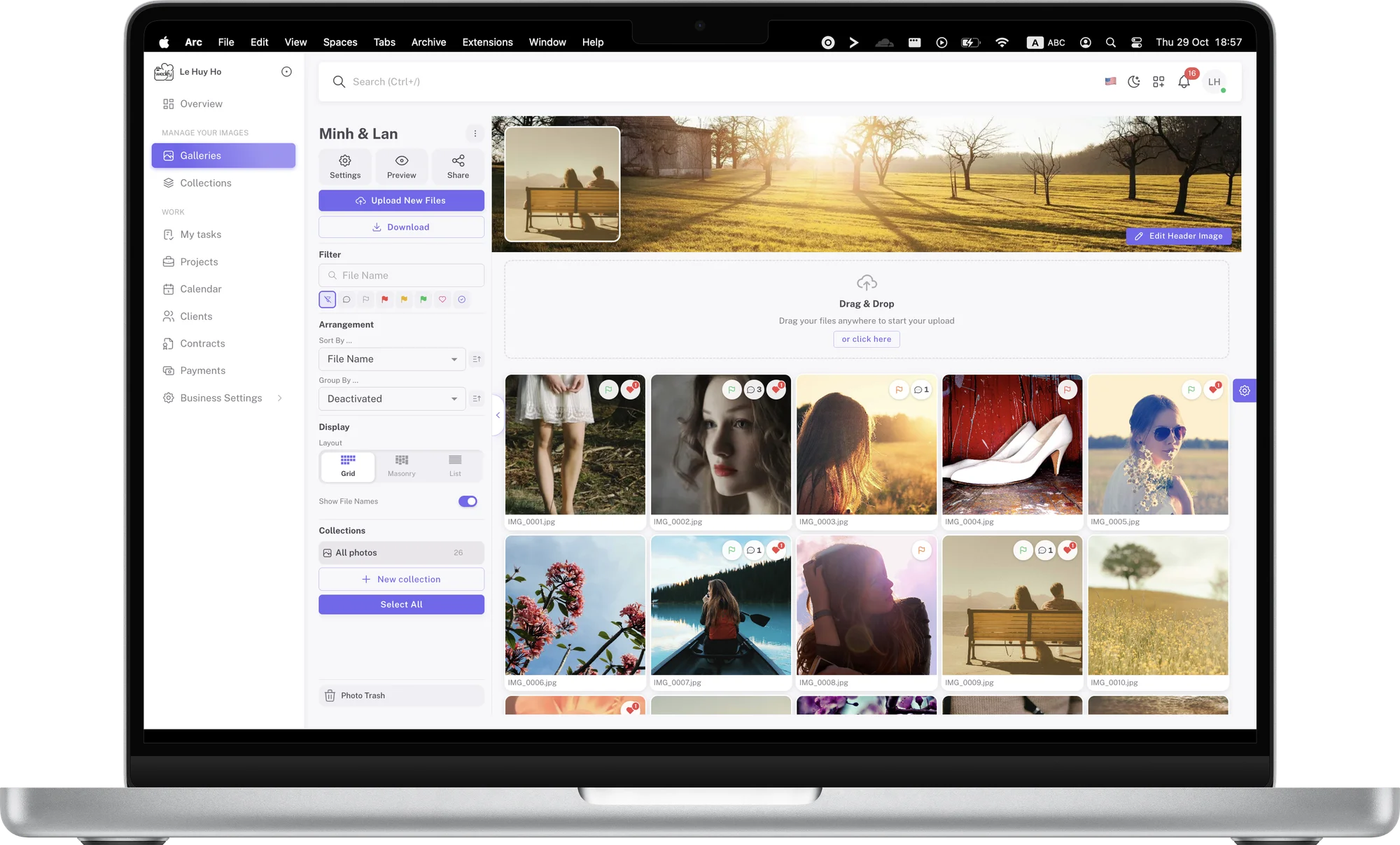
Task: Open LH user avatar menu
Action: click(x=1214, y=82)
